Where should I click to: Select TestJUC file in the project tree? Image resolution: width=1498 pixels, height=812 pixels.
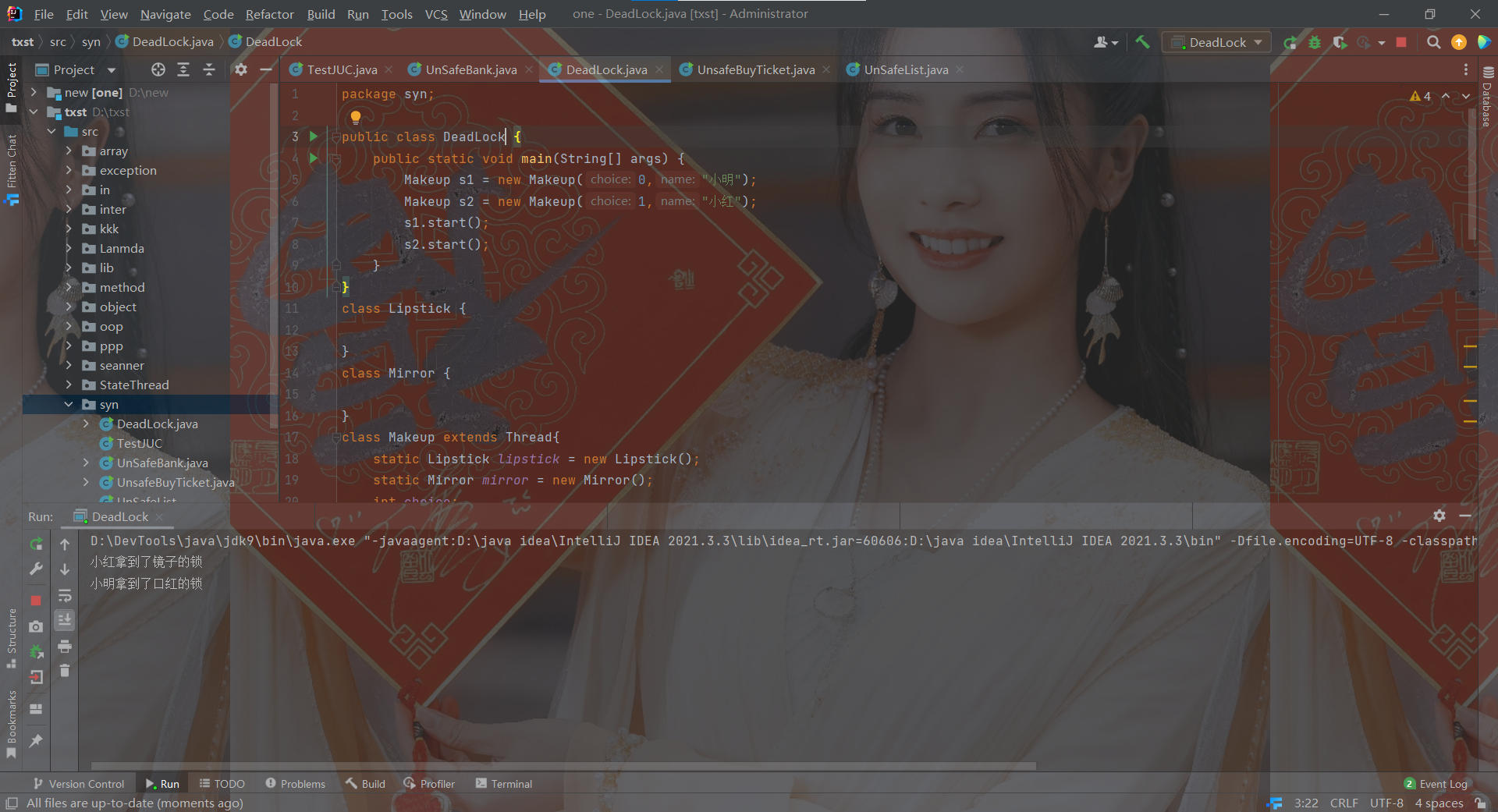[x=139, y=443]
